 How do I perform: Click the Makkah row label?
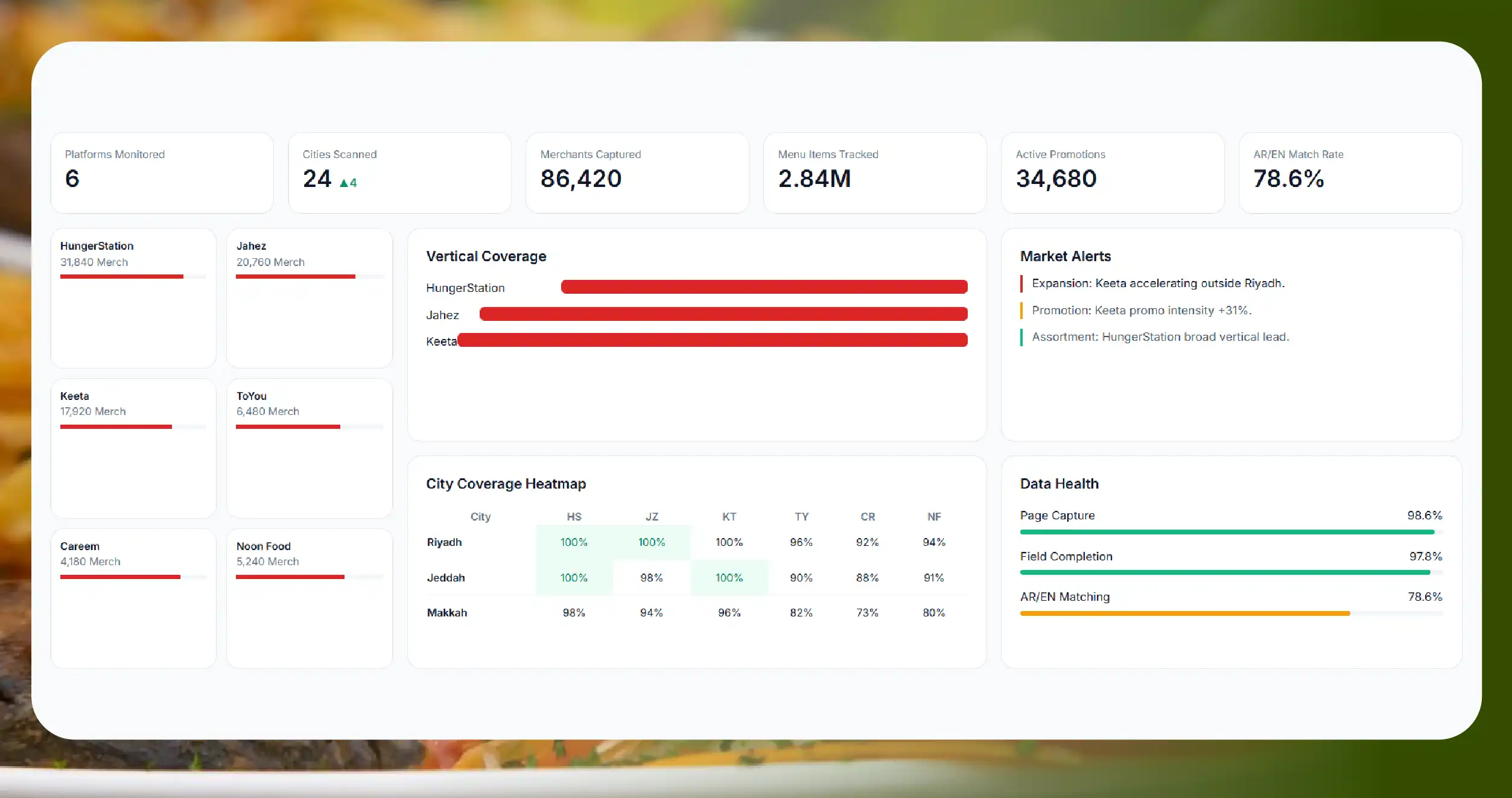(x=447, y=613)
